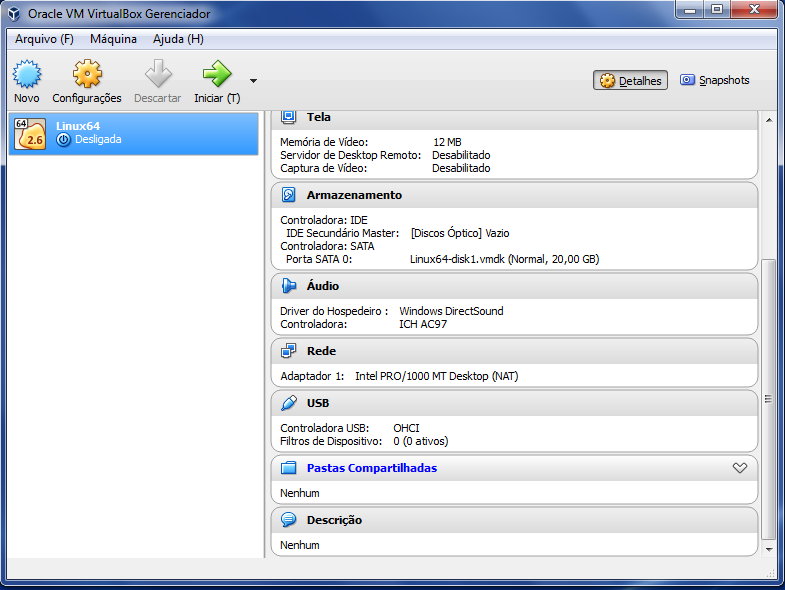
Task: Click the Rede network section icon
Action: point(288,351)
